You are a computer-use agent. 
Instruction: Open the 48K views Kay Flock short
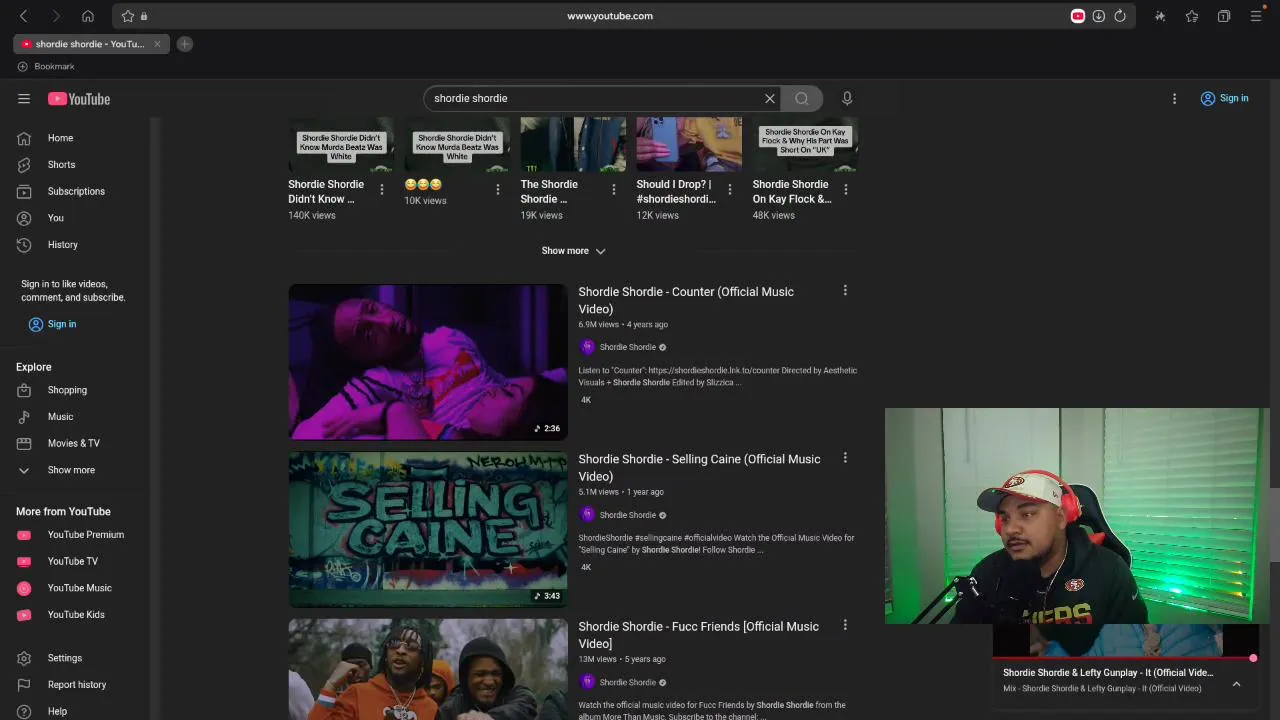(x=805, y=169)
